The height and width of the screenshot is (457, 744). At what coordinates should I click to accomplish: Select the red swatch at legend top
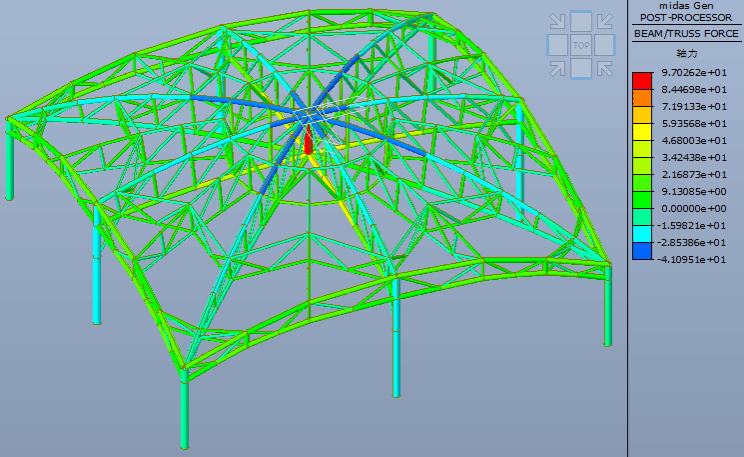(x=641, y=80)
